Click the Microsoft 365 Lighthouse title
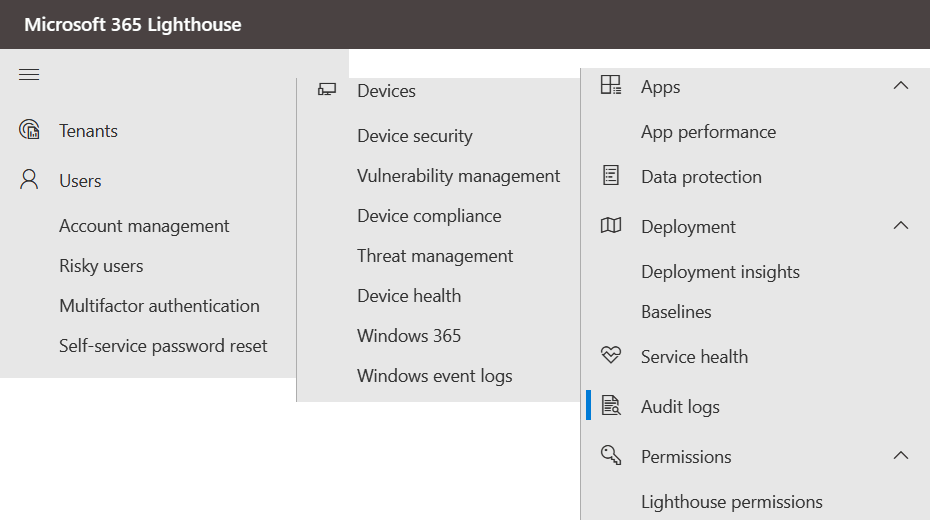 [x=133, y=24]
